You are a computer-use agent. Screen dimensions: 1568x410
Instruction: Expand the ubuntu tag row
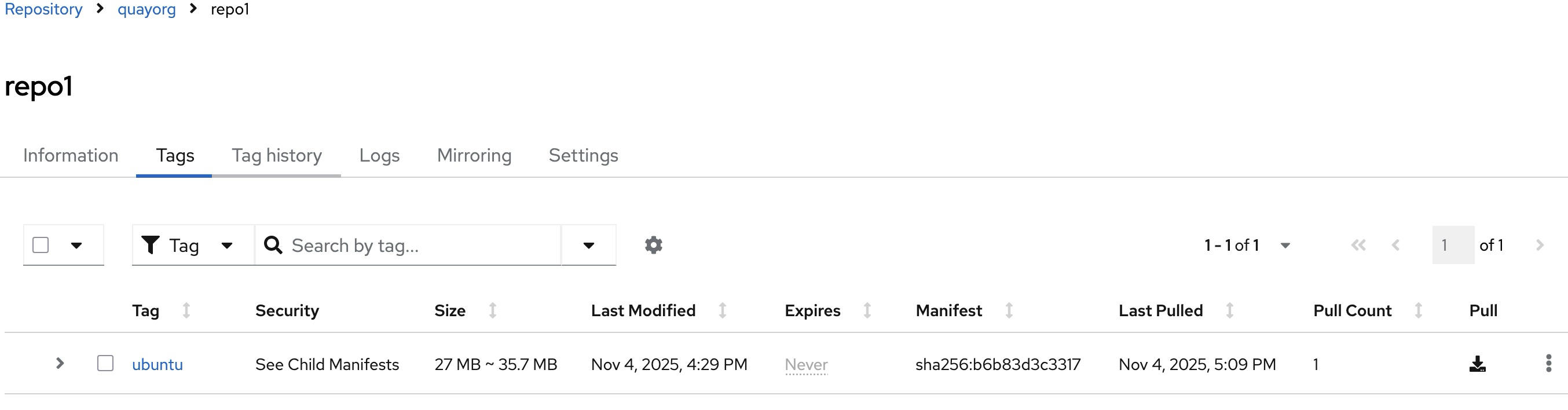point(60,364)
